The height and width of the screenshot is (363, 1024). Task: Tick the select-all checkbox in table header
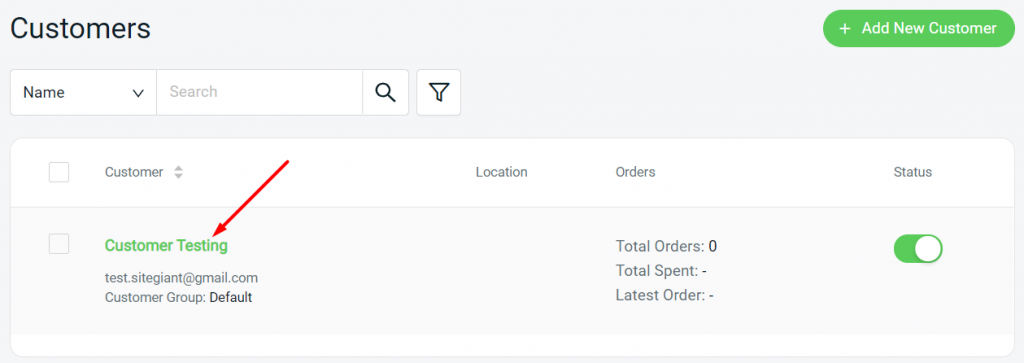click(x=59, y=172)
